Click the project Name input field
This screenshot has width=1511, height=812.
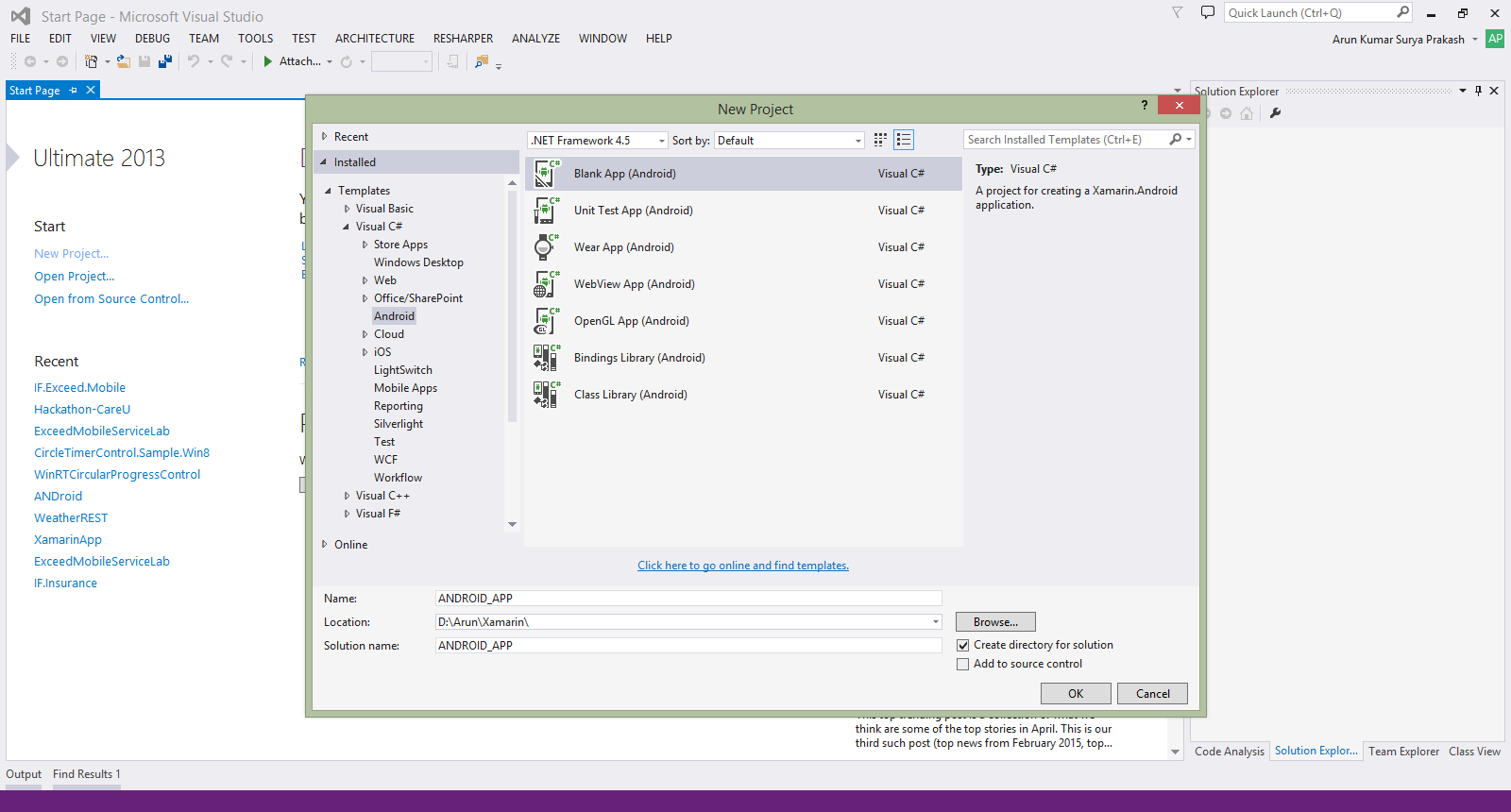pyautogui.click(x=688, y=599)
